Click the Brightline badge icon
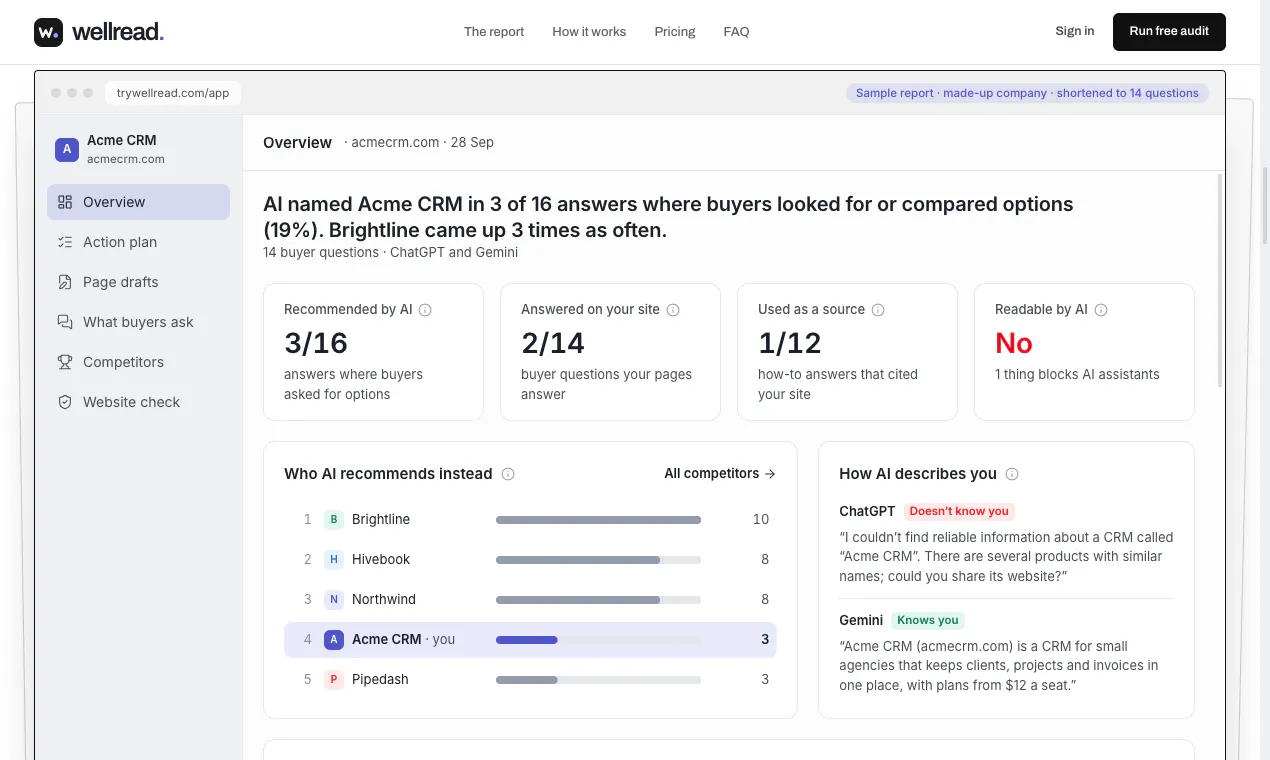 pyautogui.click(x=334, y=519)
